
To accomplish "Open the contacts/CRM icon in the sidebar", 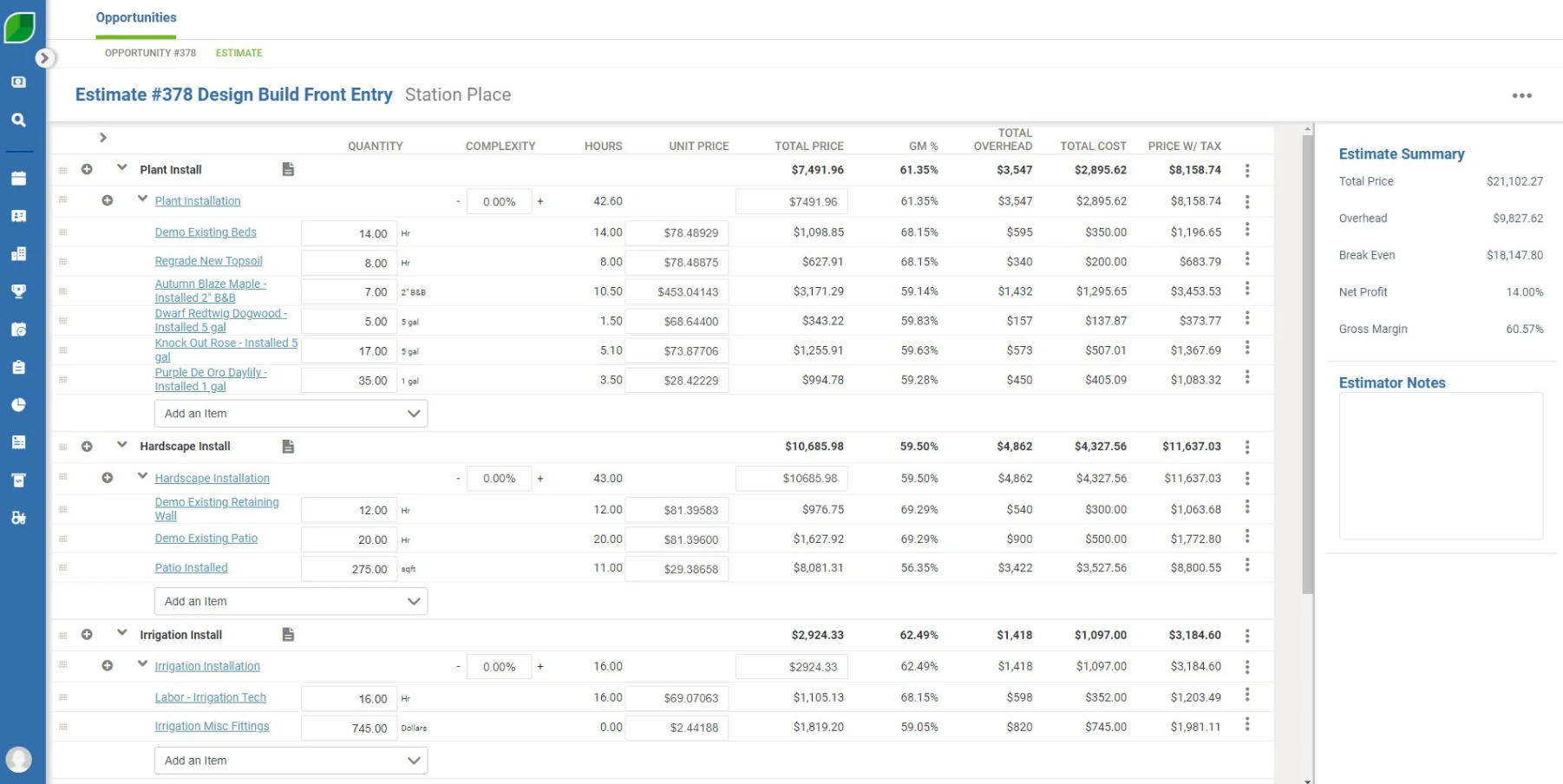I will click(x=18, y=216).
